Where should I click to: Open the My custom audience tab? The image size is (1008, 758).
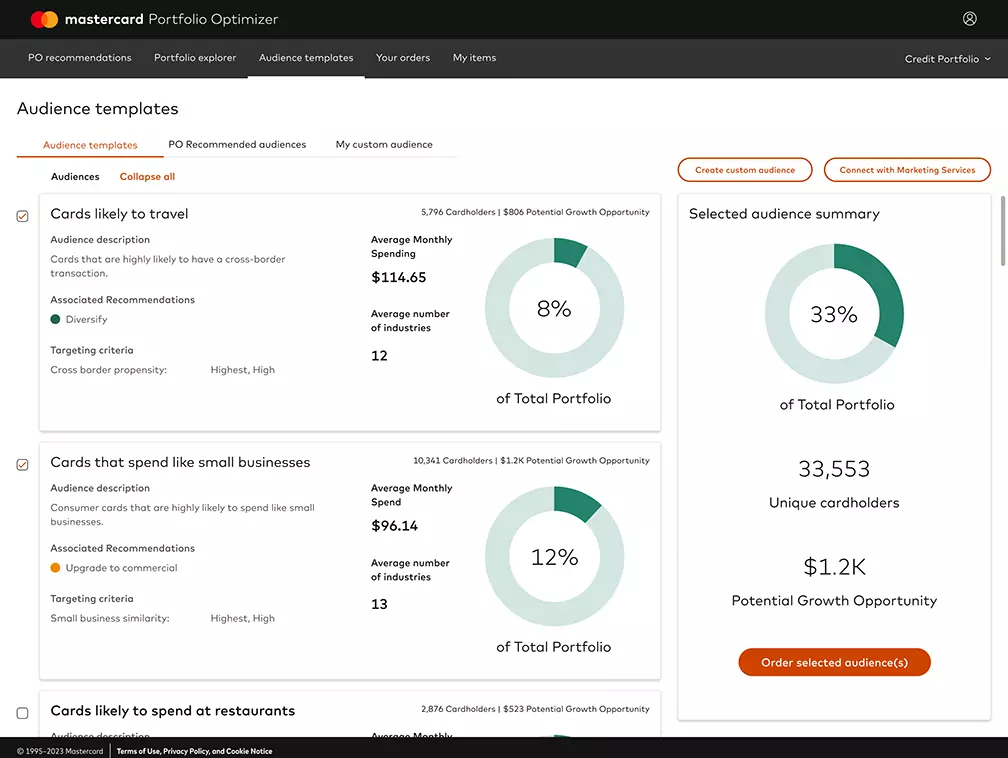point(383,144)
